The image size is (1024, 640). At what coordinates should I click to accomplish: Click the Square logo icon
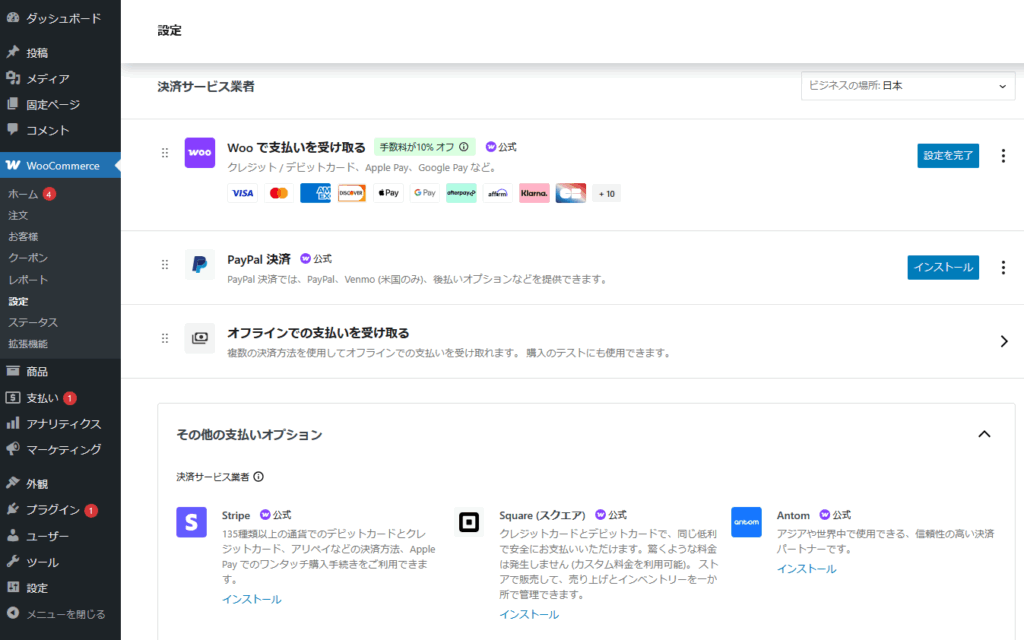point(469,522)
